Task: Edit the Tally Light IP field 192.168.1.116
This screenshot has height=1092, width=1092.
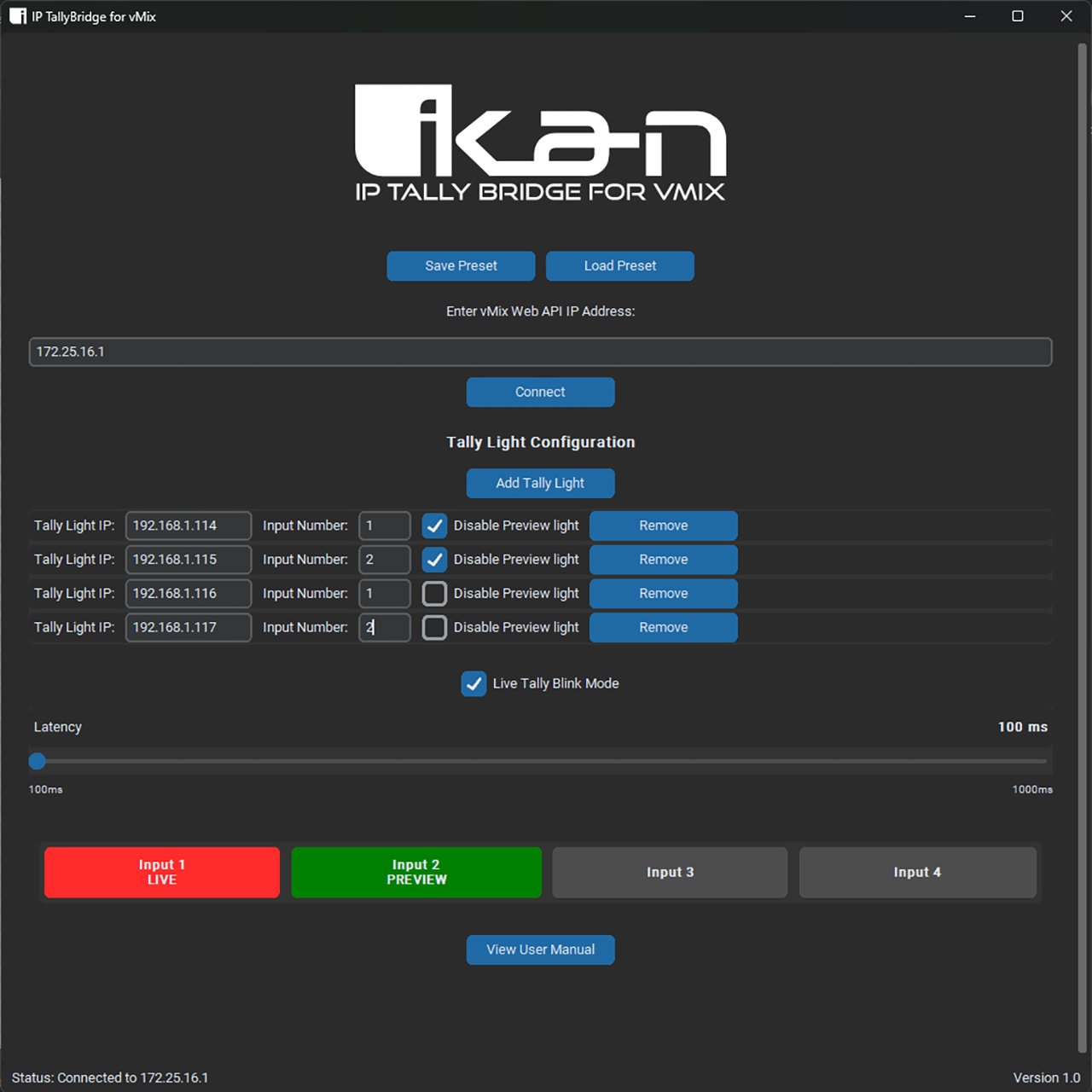Action: (189, 594)
